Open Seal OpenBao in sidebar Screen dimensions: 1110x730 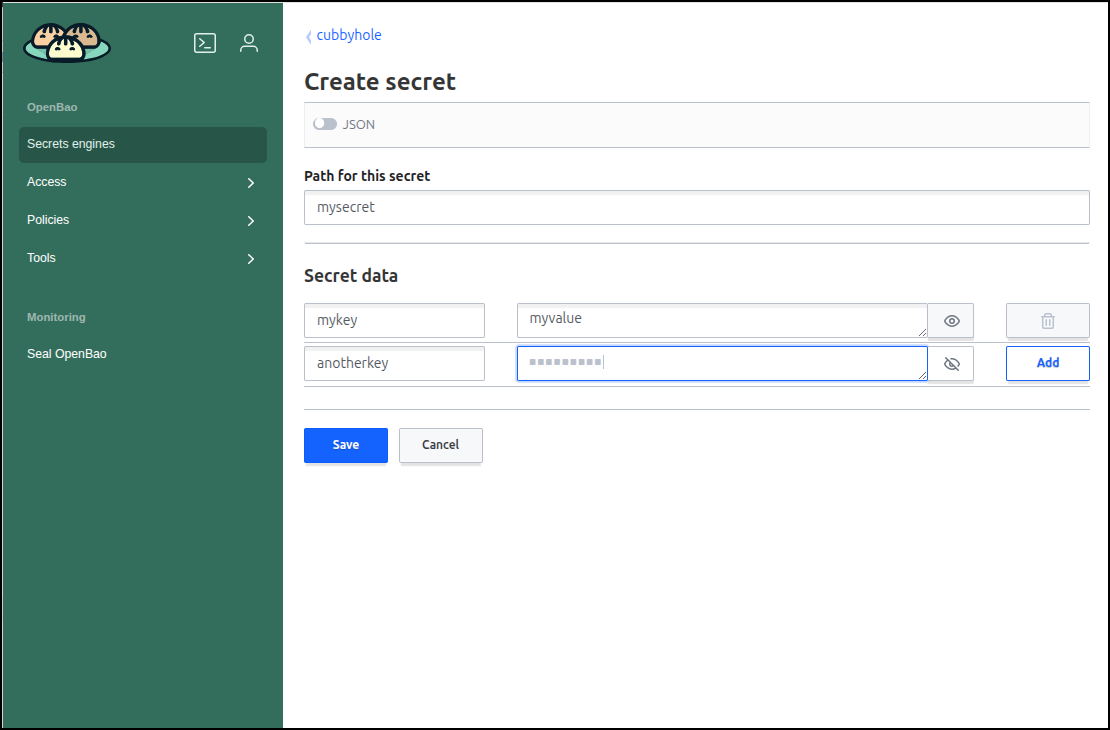[x=67, y=354]
